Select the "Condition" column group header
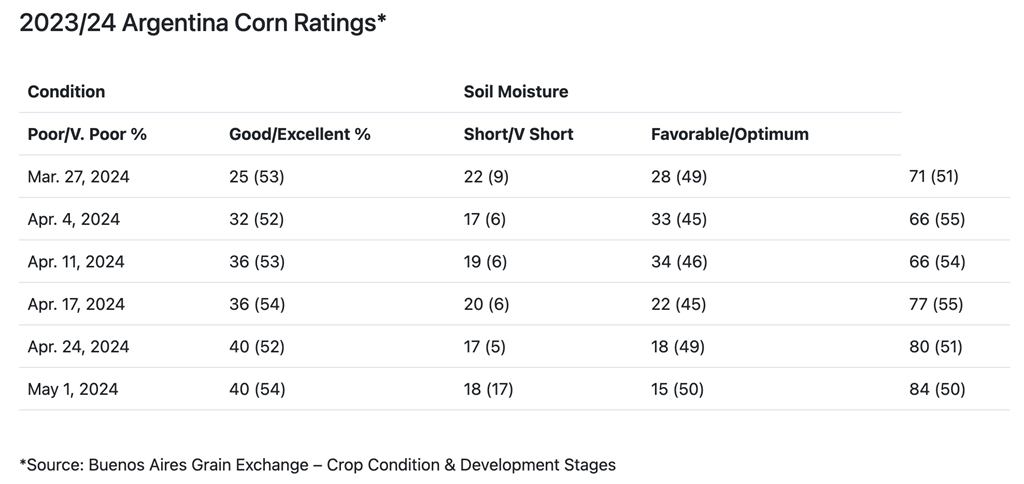The width and height of the screenshot is (1024, 484). pos(66,92)
